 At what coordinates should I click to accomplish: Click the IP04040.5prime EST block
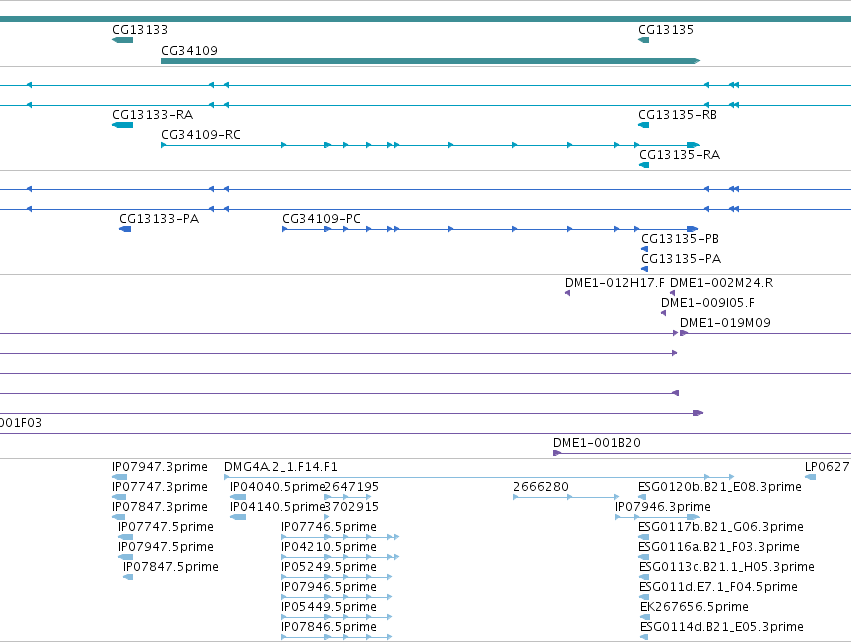[x=238, y=497]
